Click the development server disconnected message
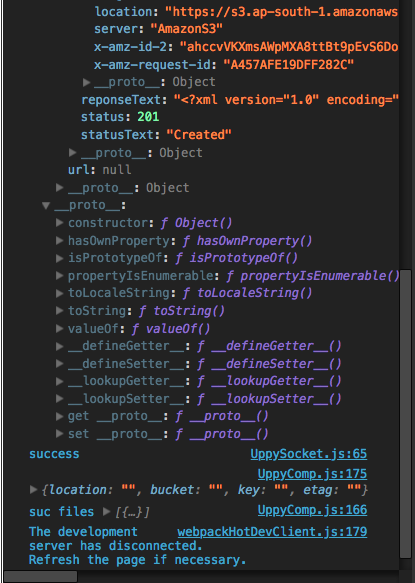This screenshot has height=583, width=415. point(138,546)
